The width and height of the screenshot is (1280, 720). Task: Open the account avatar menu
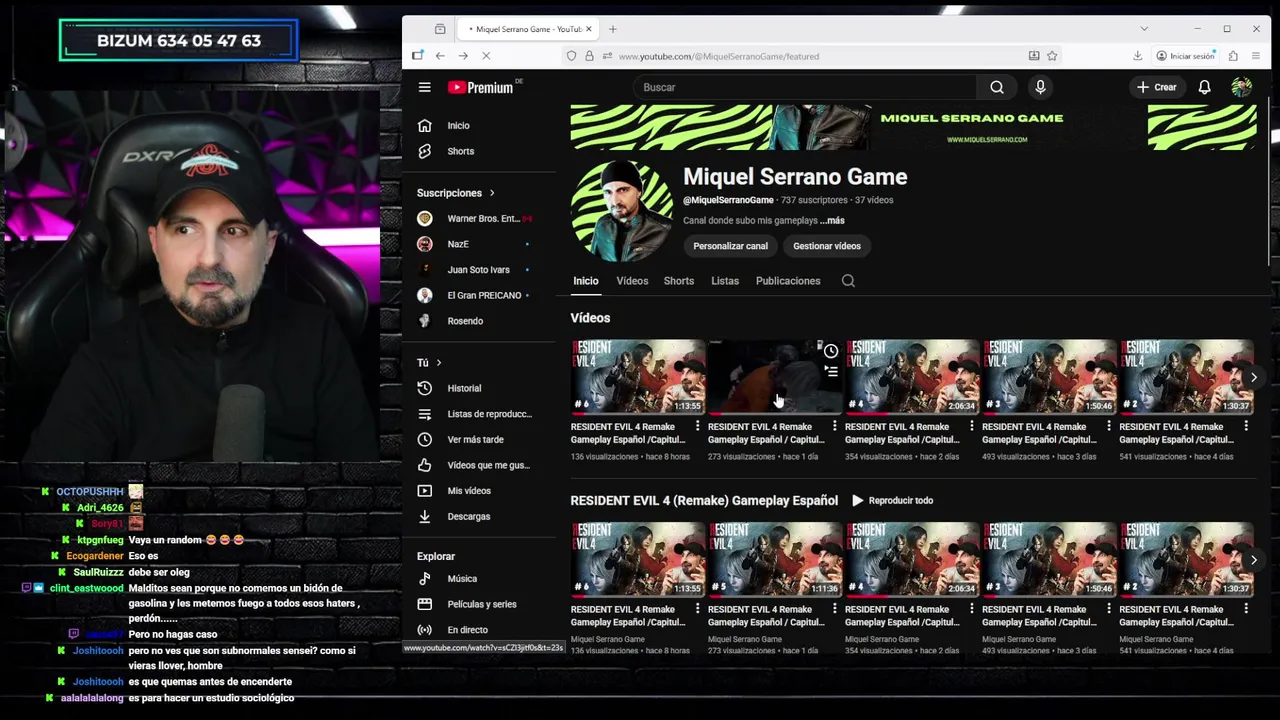1241,87
